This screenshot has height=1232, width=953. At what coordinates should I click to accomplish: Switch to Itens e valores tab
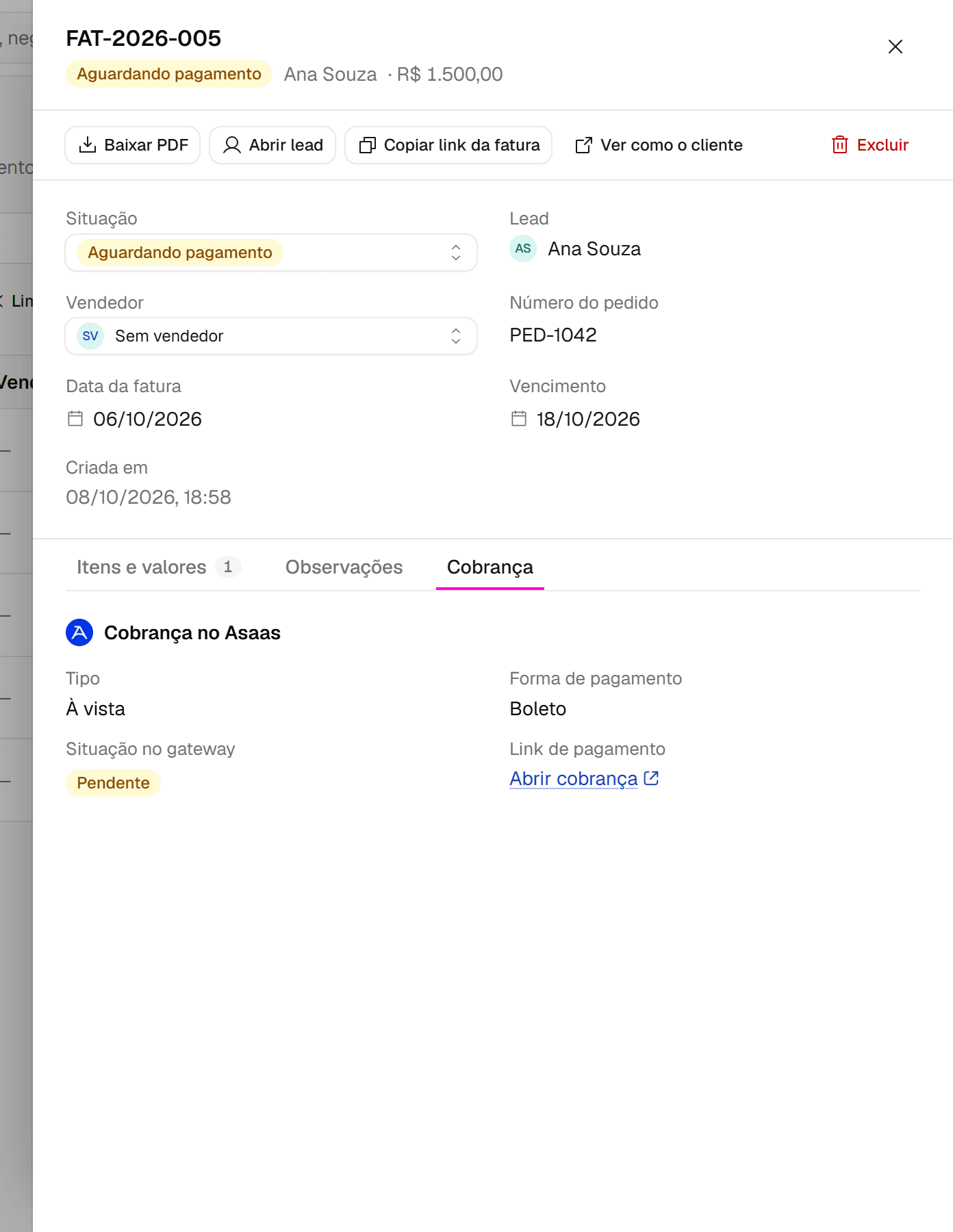tap(159, 567)
